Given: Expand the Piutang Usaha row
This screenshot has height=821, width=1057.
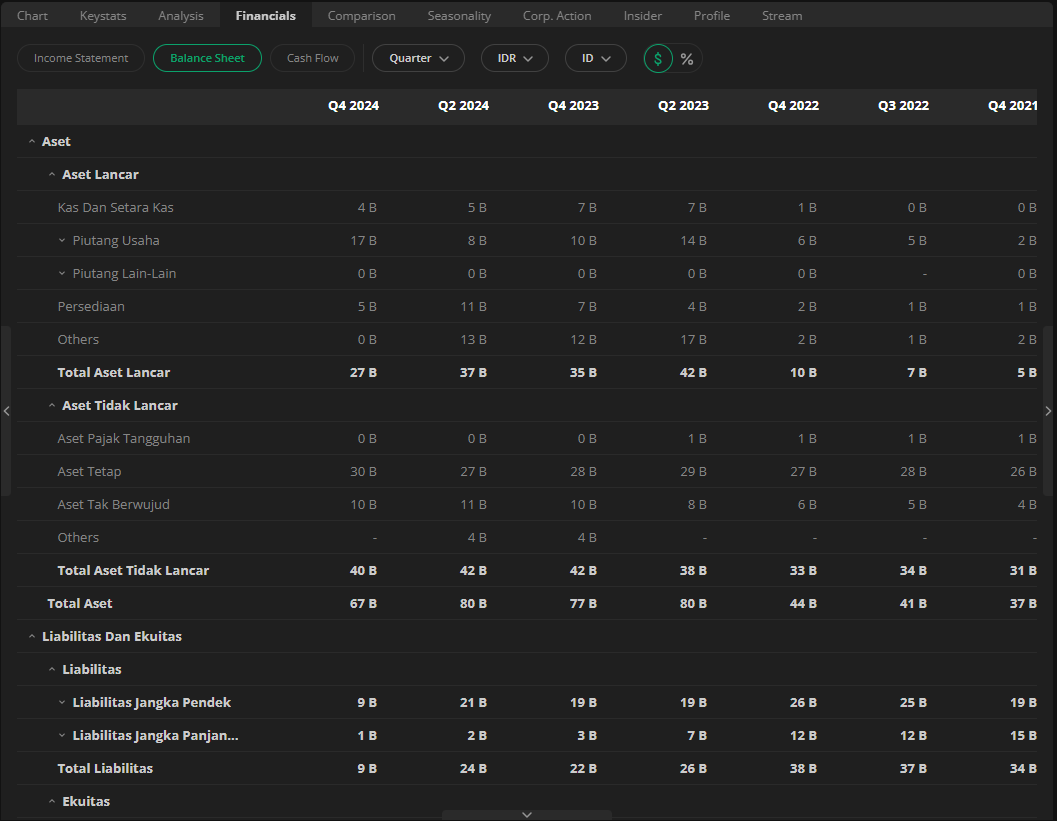Looking at the screenshot, I should tap(62, 241).
